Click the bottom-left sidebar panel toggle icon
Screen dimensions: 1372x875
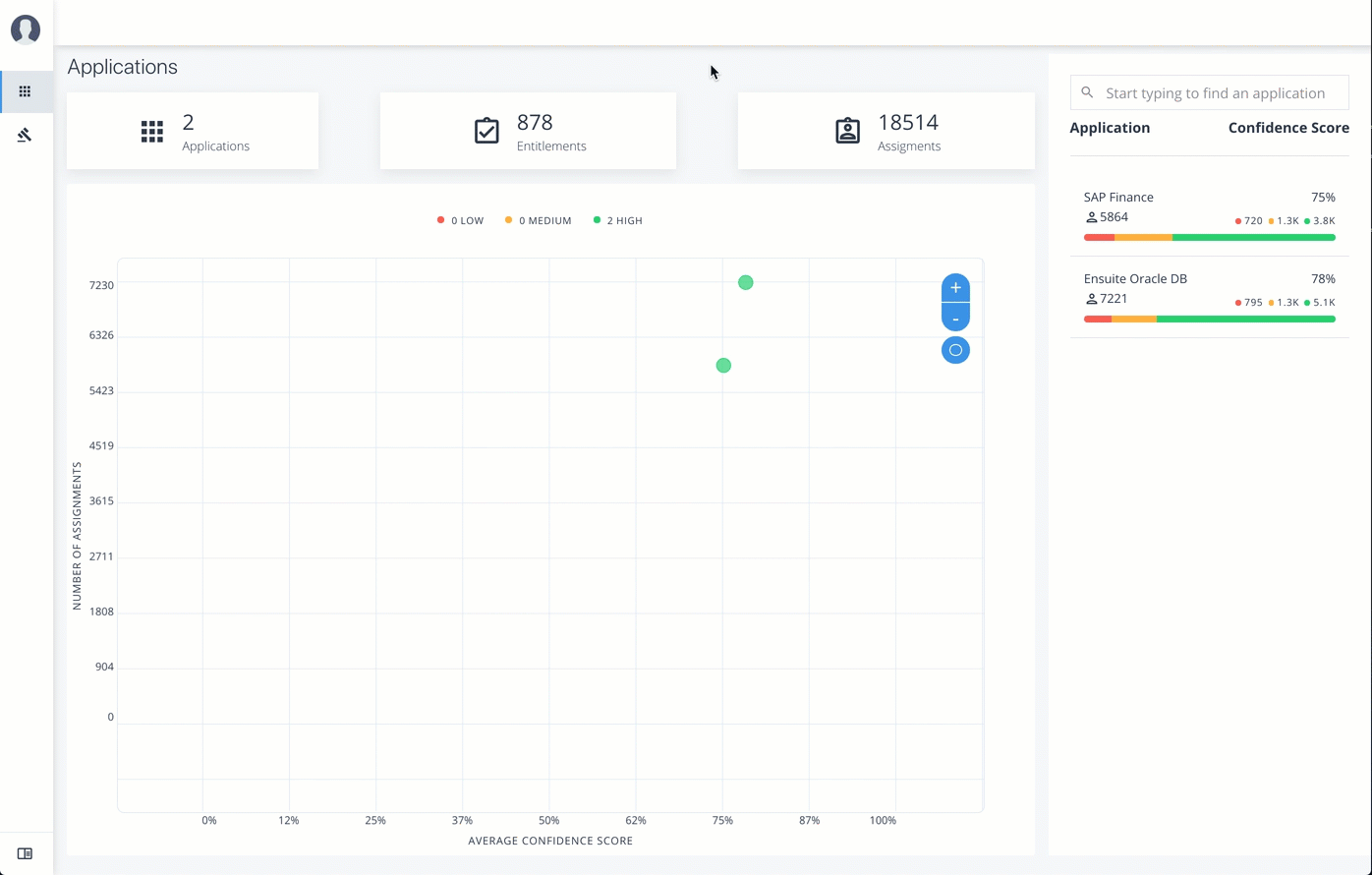(26, 853)
